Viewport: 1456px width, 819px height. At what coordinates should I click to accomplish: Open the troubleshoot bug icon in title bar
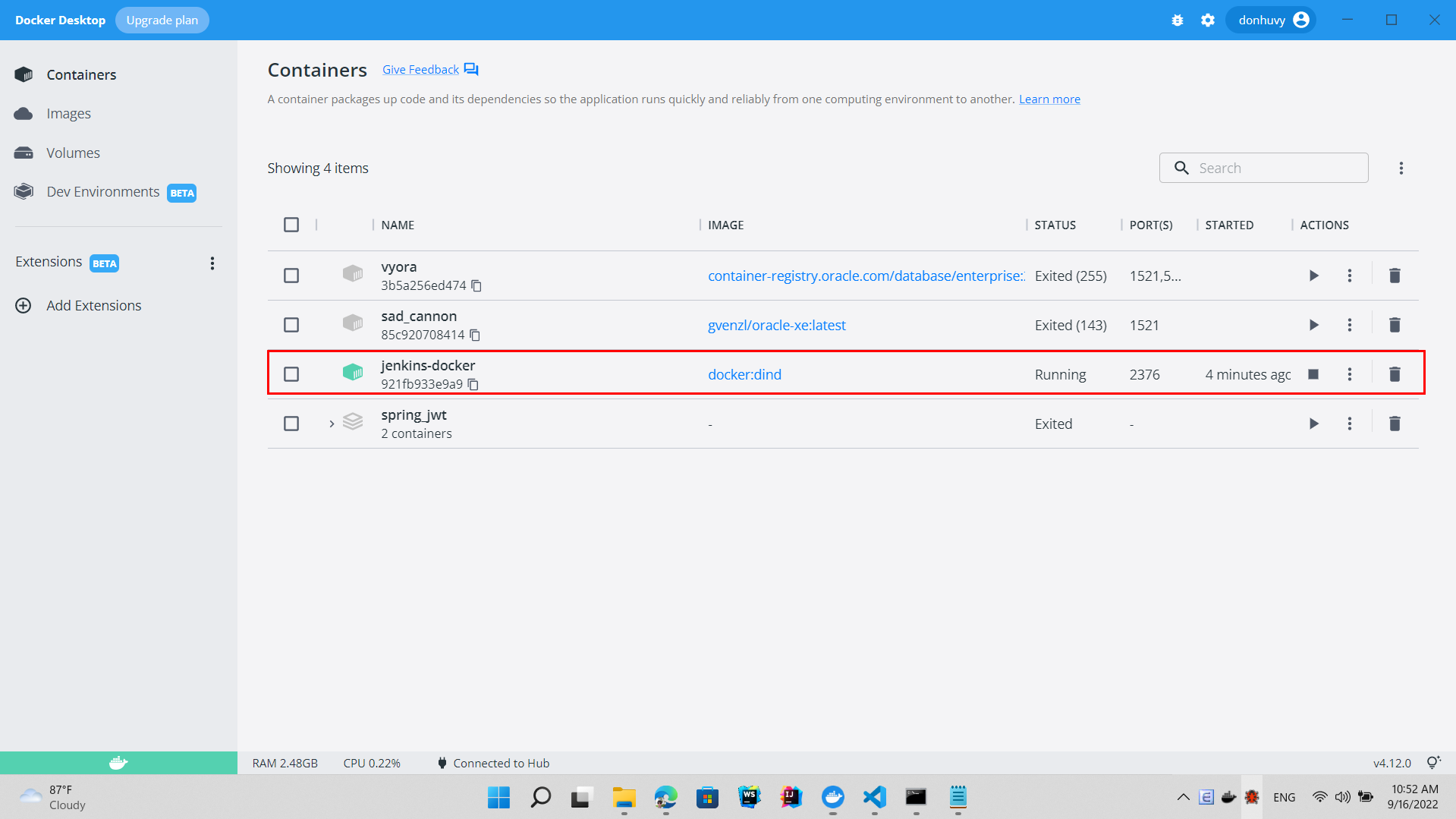click(x=1178, y=20)
